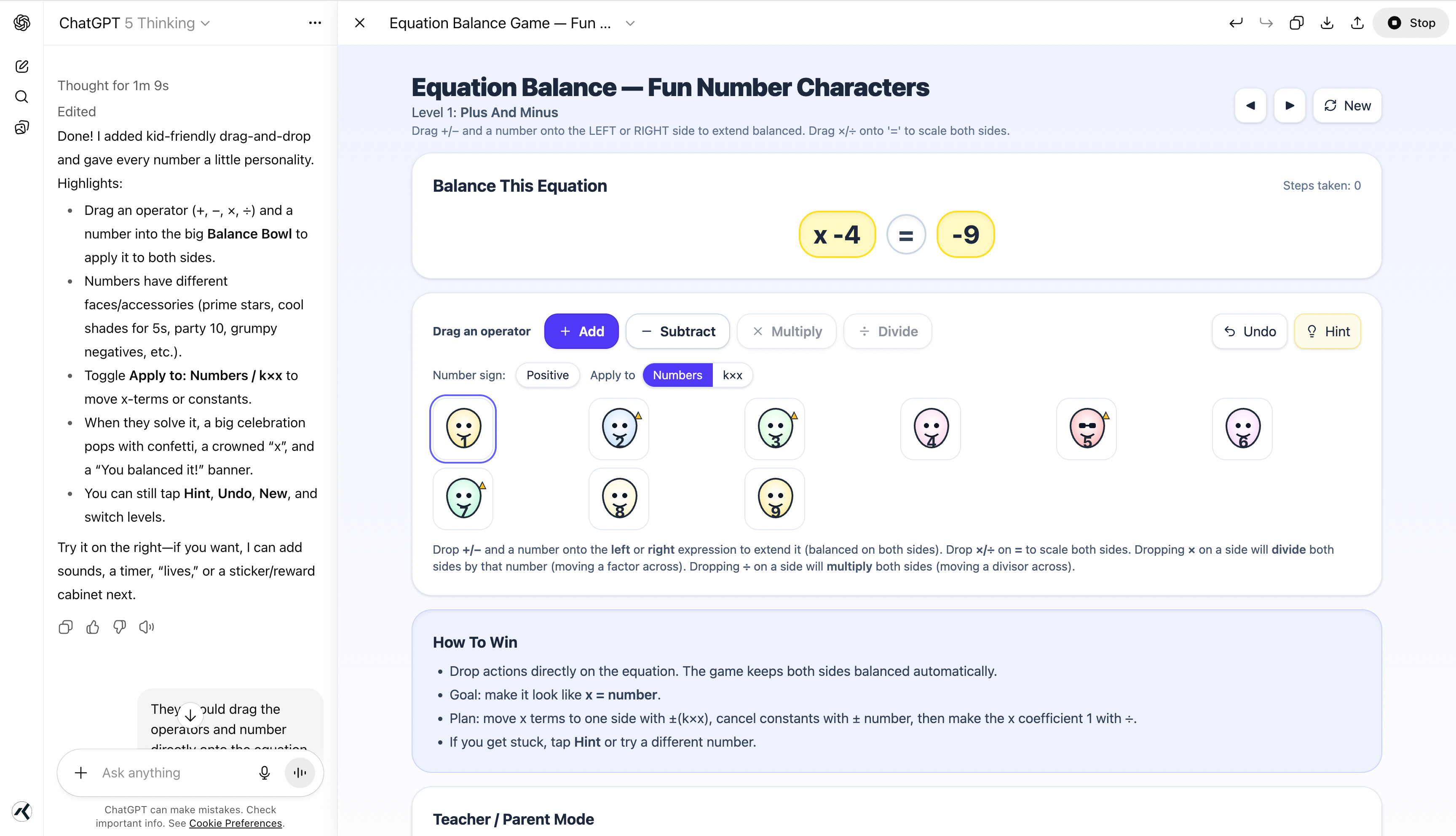The image size is (1456, 836).
Task: Expand the Equation Balance Game title dropdown
Action: (x=629, y=23)
